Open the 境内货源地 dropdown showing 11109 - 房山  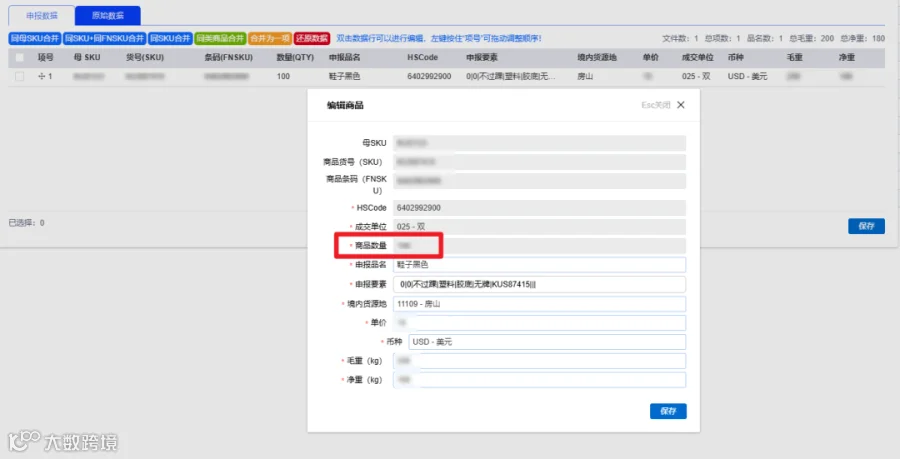click(x=540, y=304)
